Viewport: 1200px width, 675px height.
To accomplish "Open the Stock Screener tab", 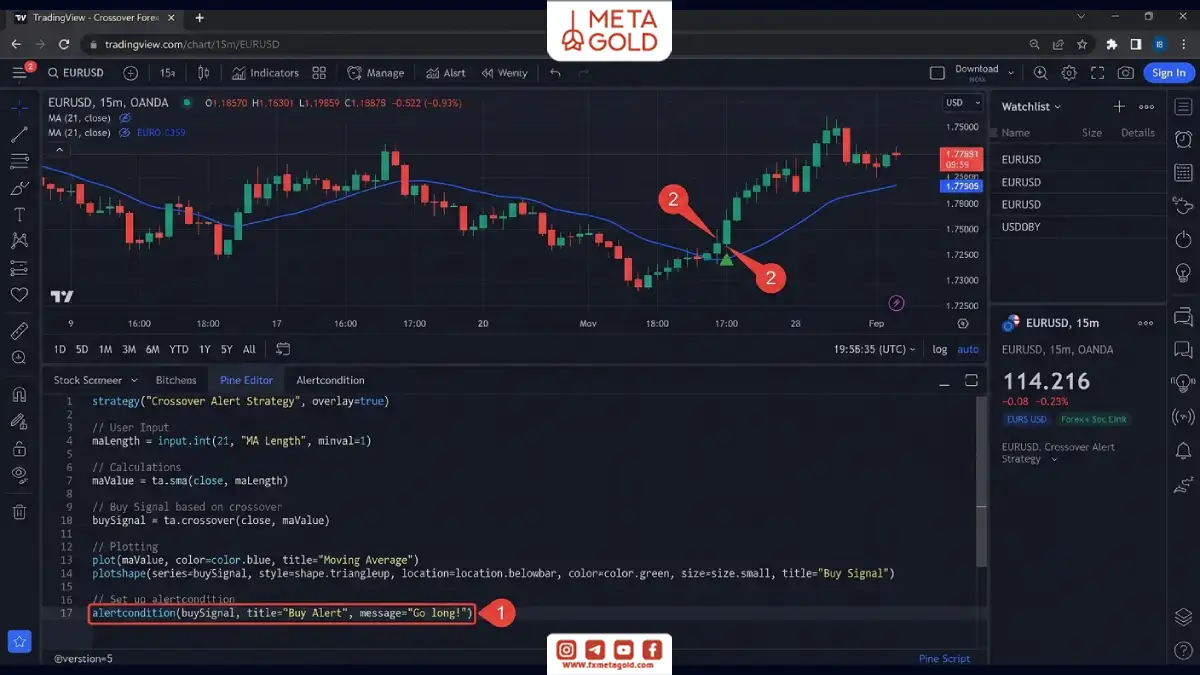I will coord(87,380).
